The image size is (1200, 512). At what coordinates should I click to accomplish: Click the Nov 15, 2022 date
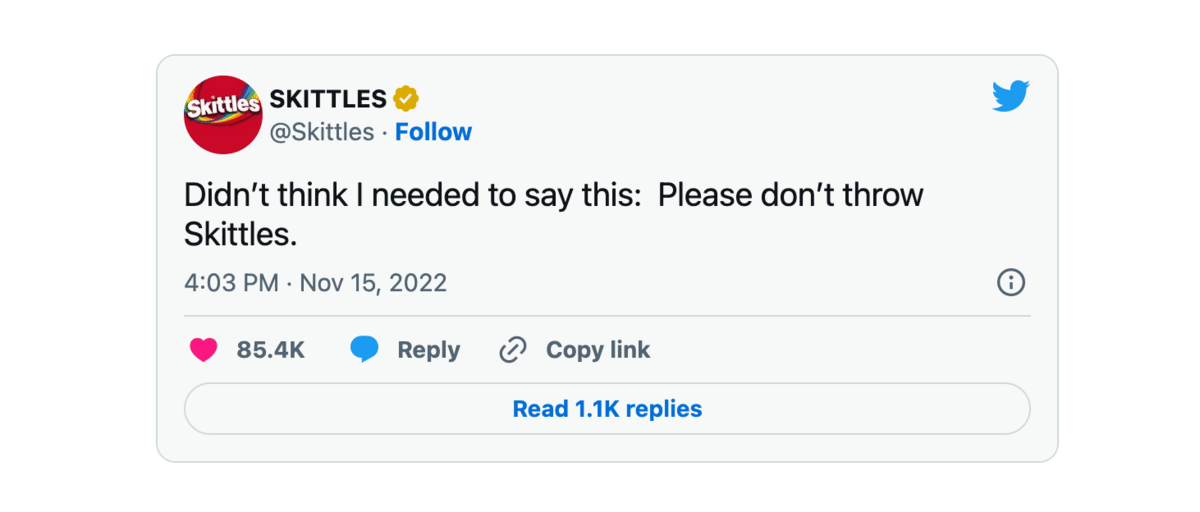(x=373, y=283)
